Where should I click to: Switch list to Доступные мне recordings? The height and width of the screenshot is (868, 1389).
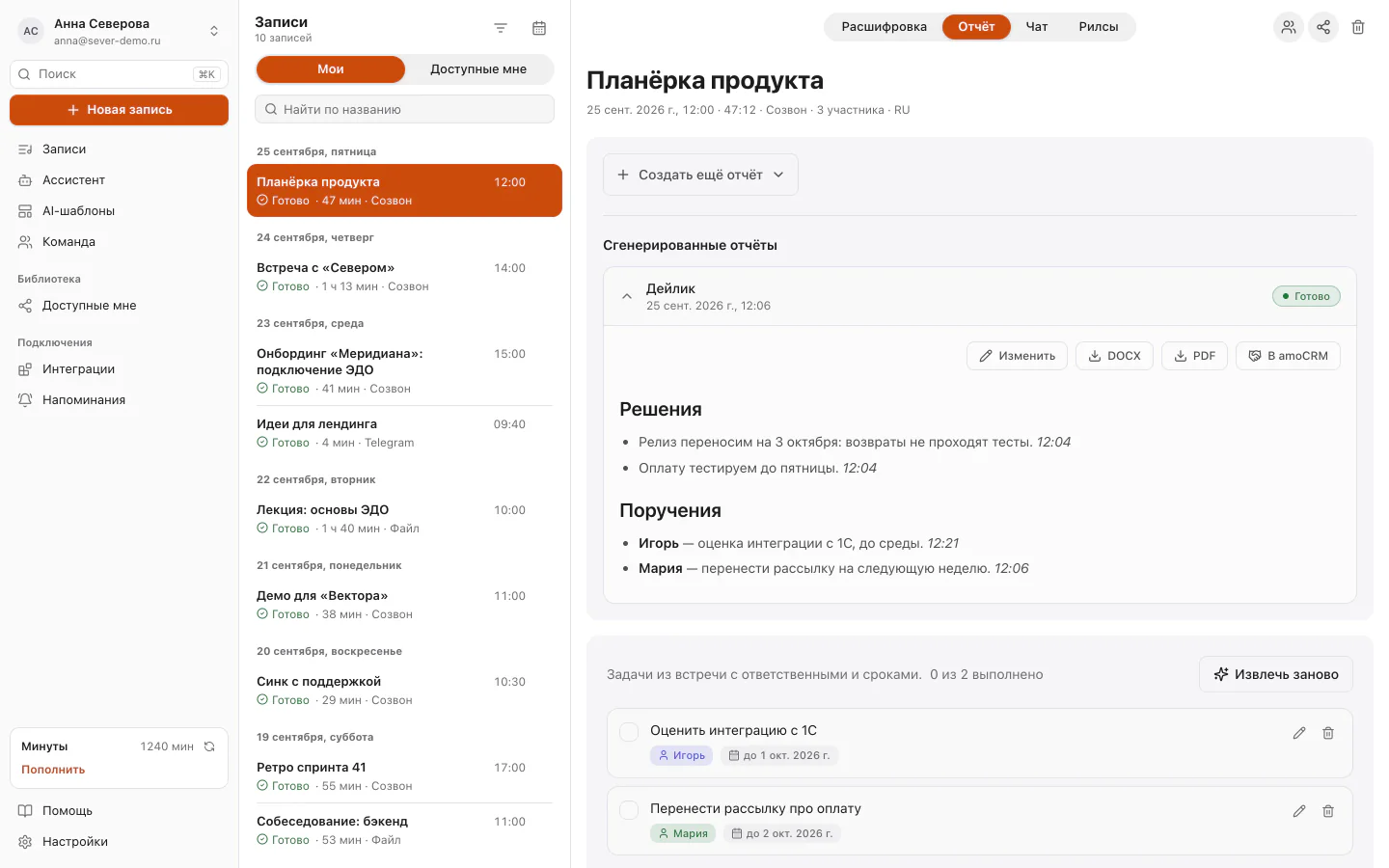(478, 69)
